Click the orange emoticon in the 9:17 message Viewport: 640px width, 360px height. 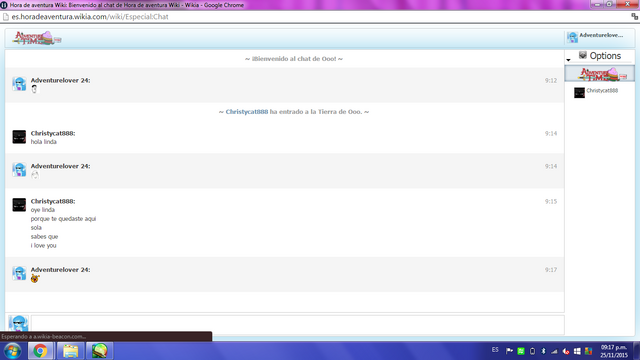[35, 278]
